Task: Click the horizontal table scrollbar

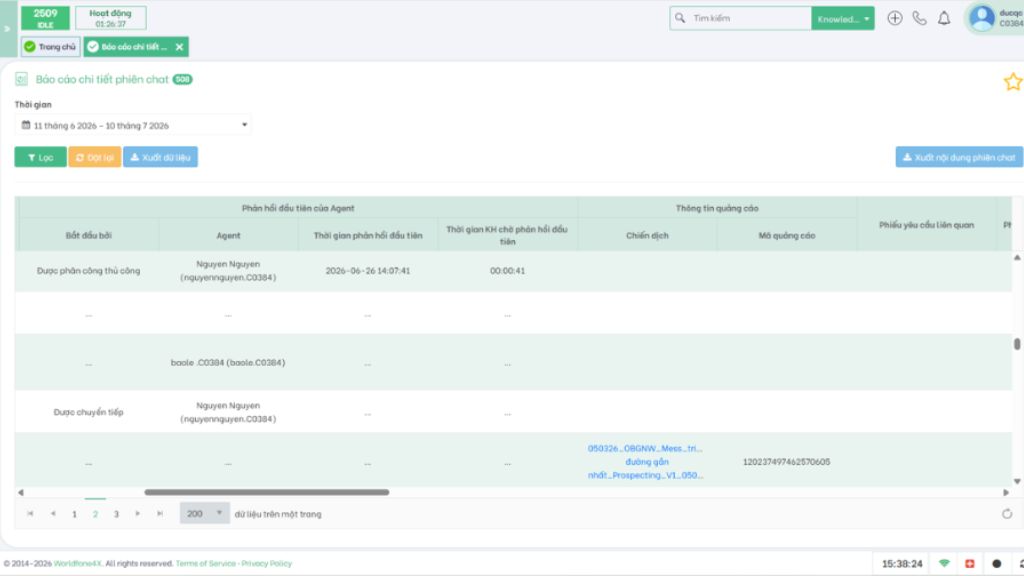Action: coord(266,492)
